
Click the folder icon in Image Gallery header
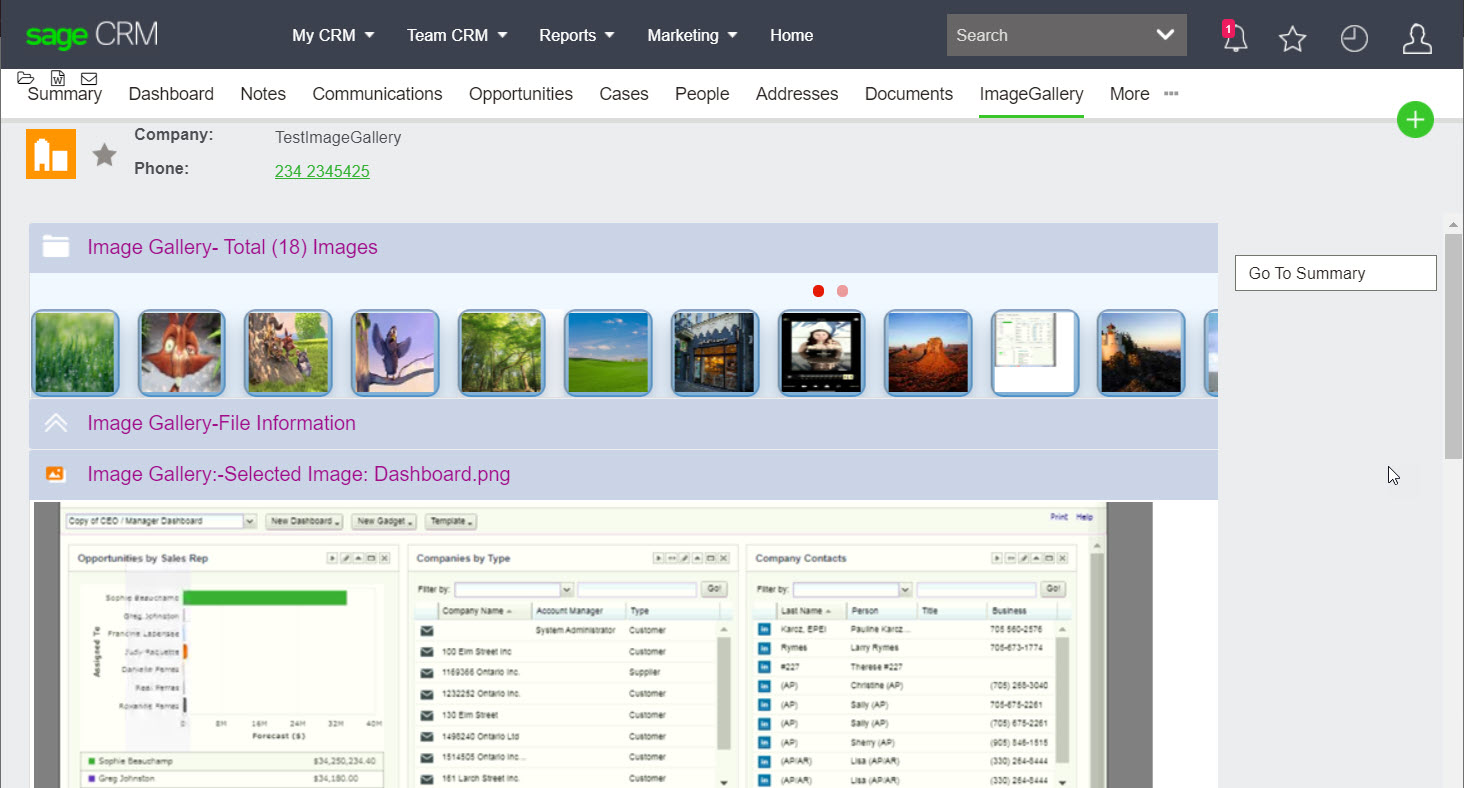pyautogui.click(x=56, y=246)
